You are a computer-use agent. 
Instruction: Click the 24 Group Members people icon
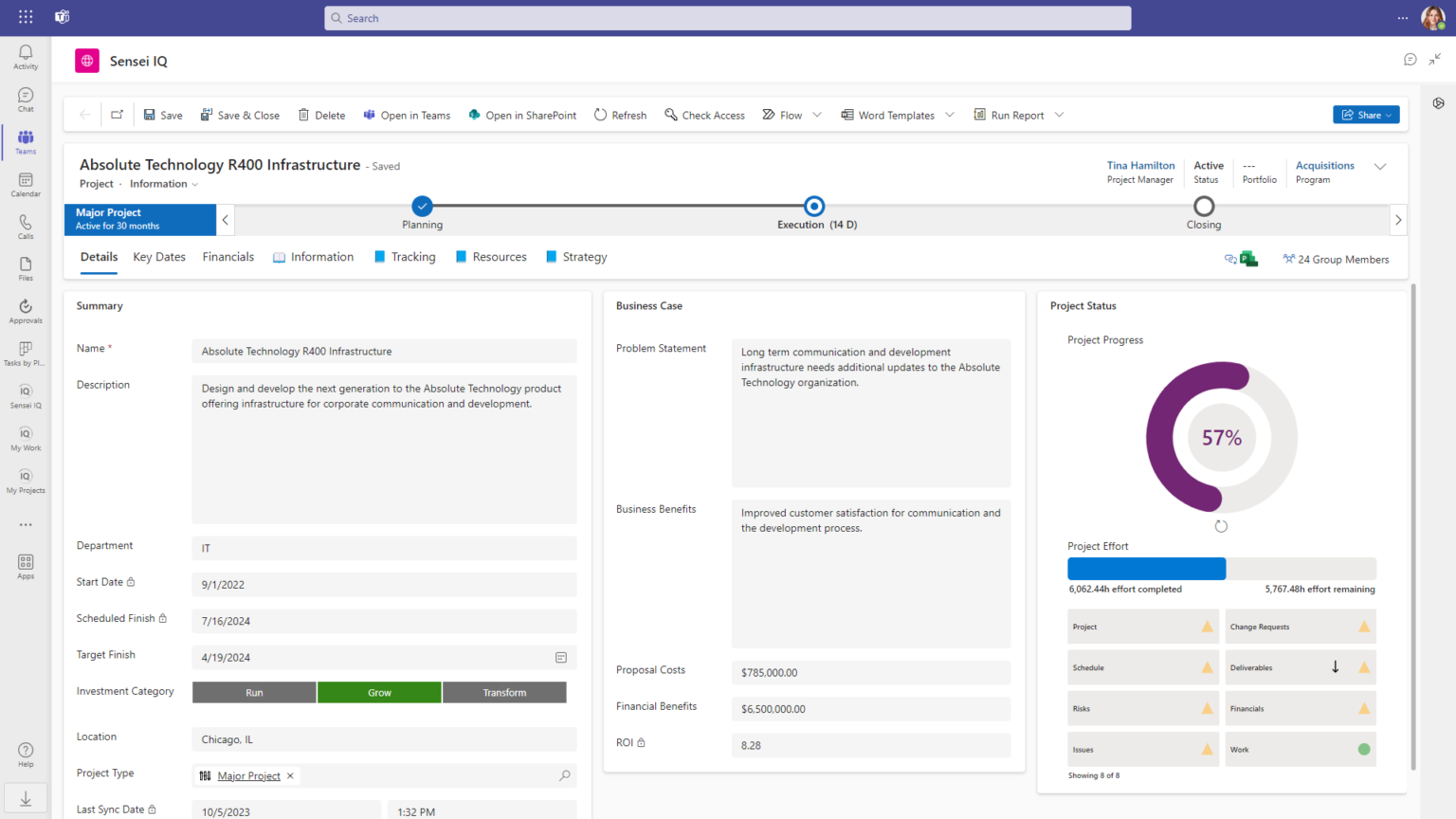(x=1288, y=258)
